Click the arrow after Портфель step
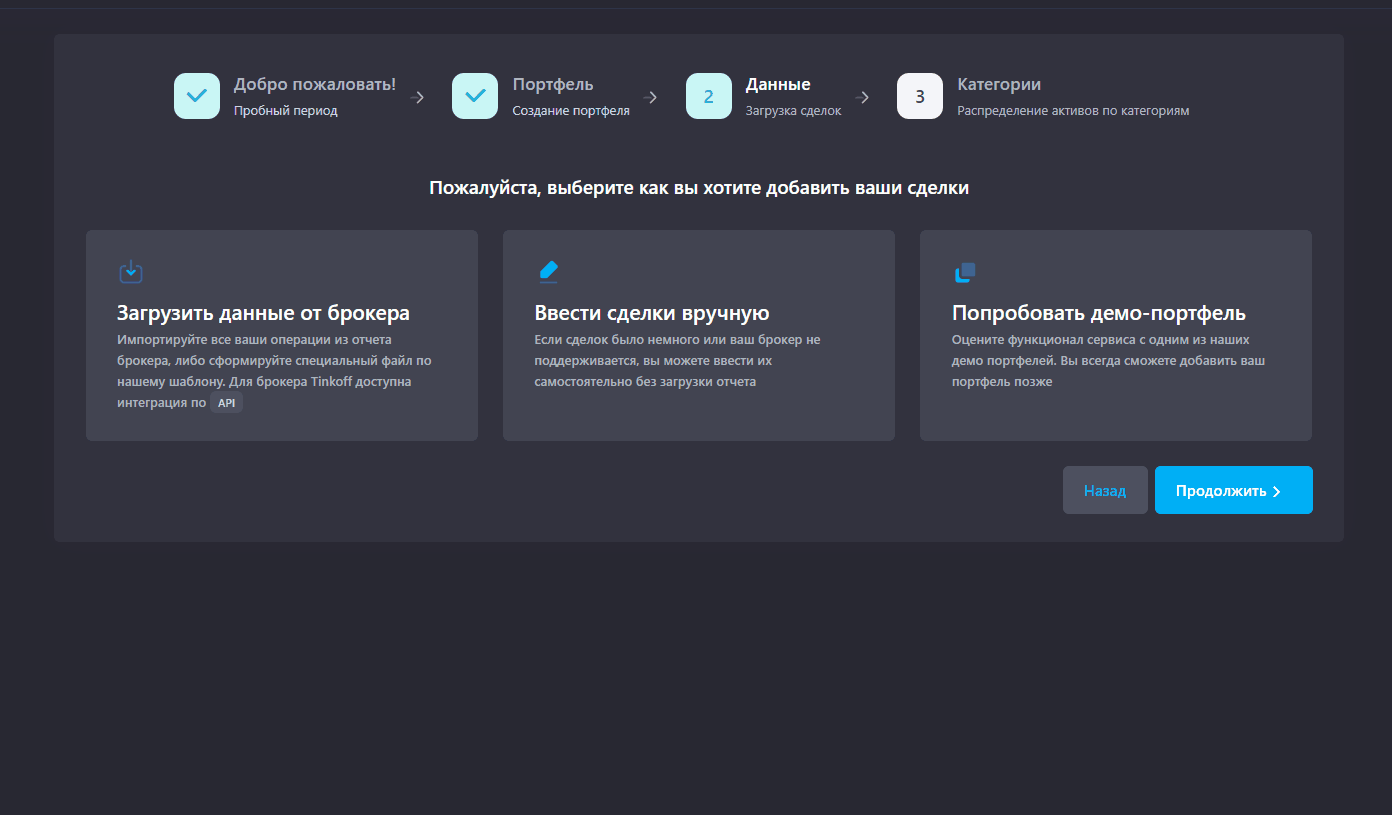 [651, 97]
